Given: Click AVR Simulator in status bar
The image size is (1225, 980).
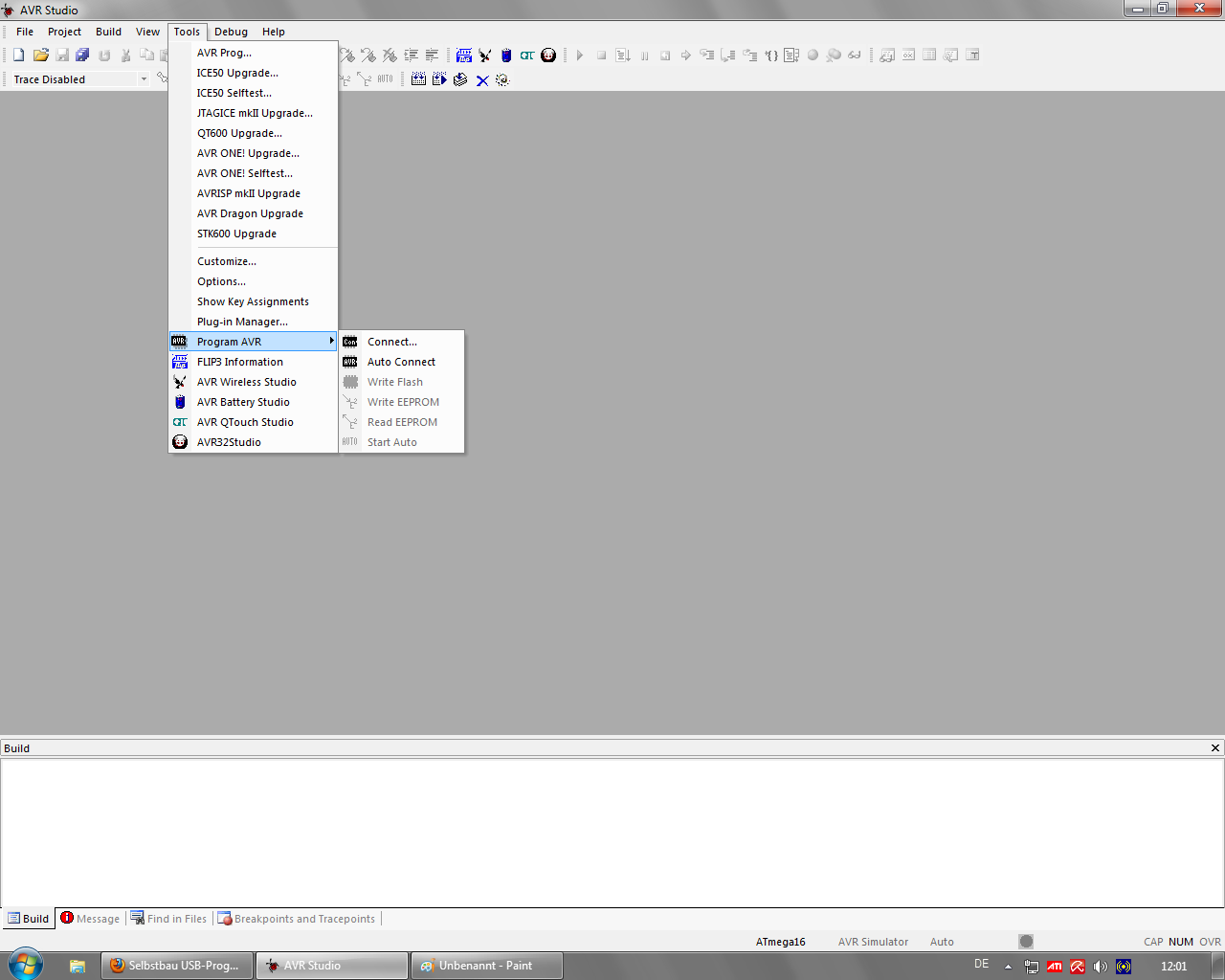Looking at the screenshot, I should [873, 942].
